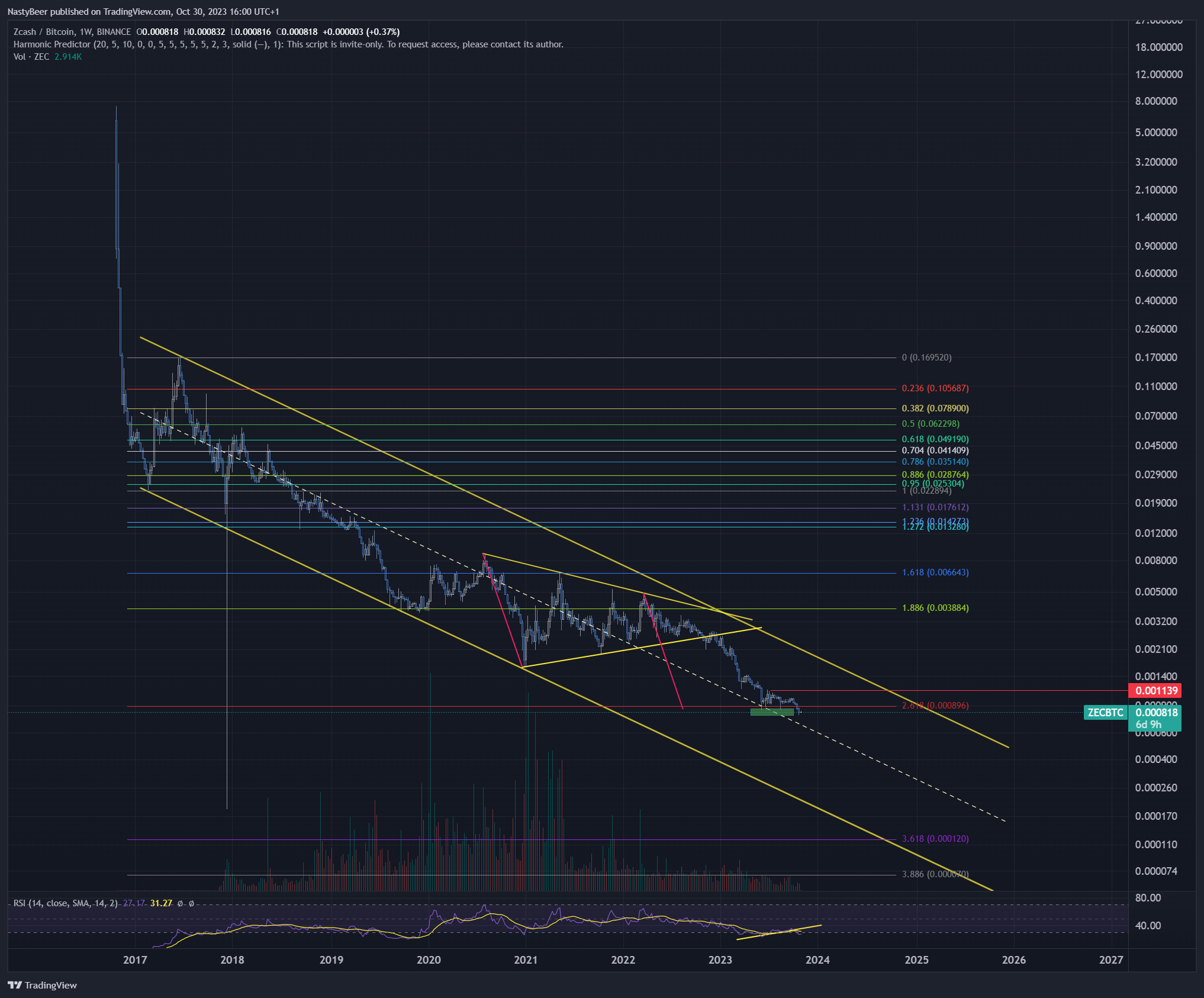Click the 0.170000 price scale value

(1156, 358)
